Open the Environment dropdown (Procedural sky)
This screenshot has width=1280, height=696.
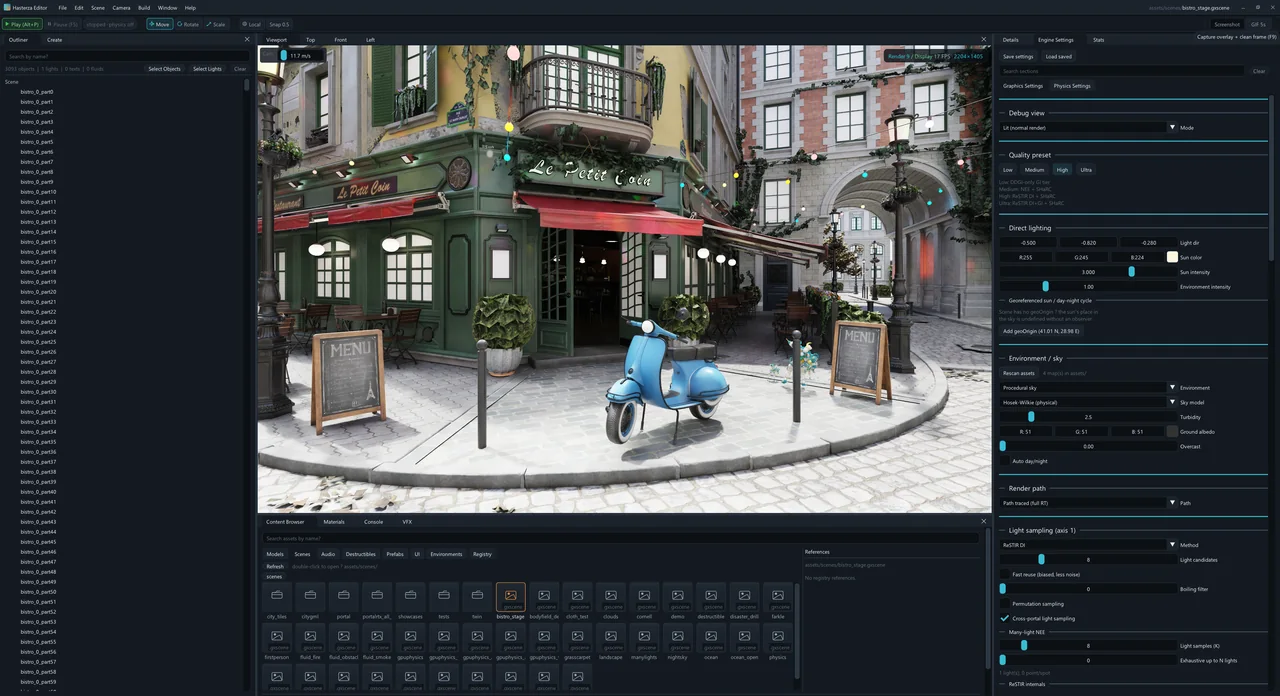click(x=1088, y=387)
